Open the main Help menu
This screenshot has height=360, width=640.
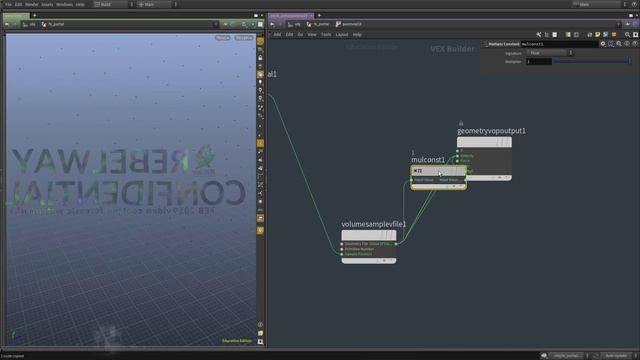pyautogui.click(x=80, y=4)
